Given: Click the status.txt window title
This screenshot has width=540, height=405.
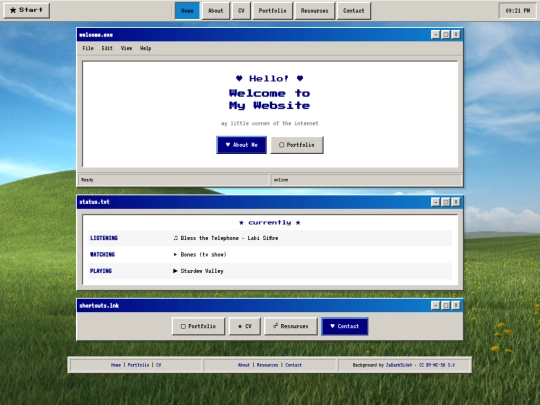Looking at the screenshot, I should pyautogui.click(x=94, y=202).
